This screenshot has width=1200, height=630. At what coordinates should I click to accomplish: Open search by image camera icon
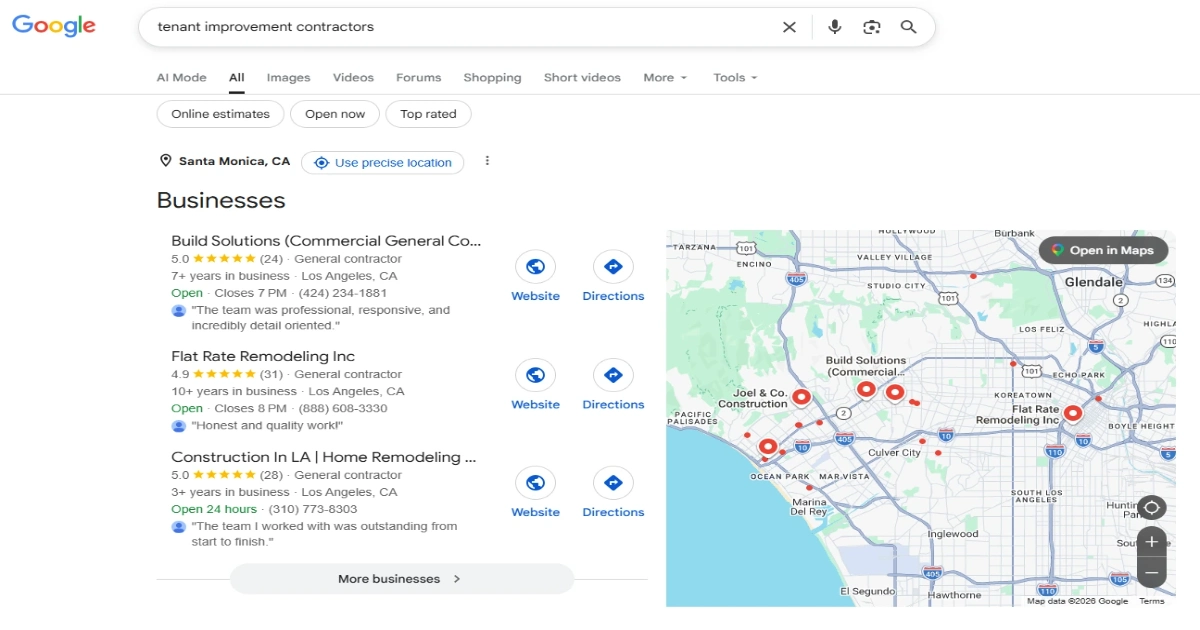[x=872, y=27]
